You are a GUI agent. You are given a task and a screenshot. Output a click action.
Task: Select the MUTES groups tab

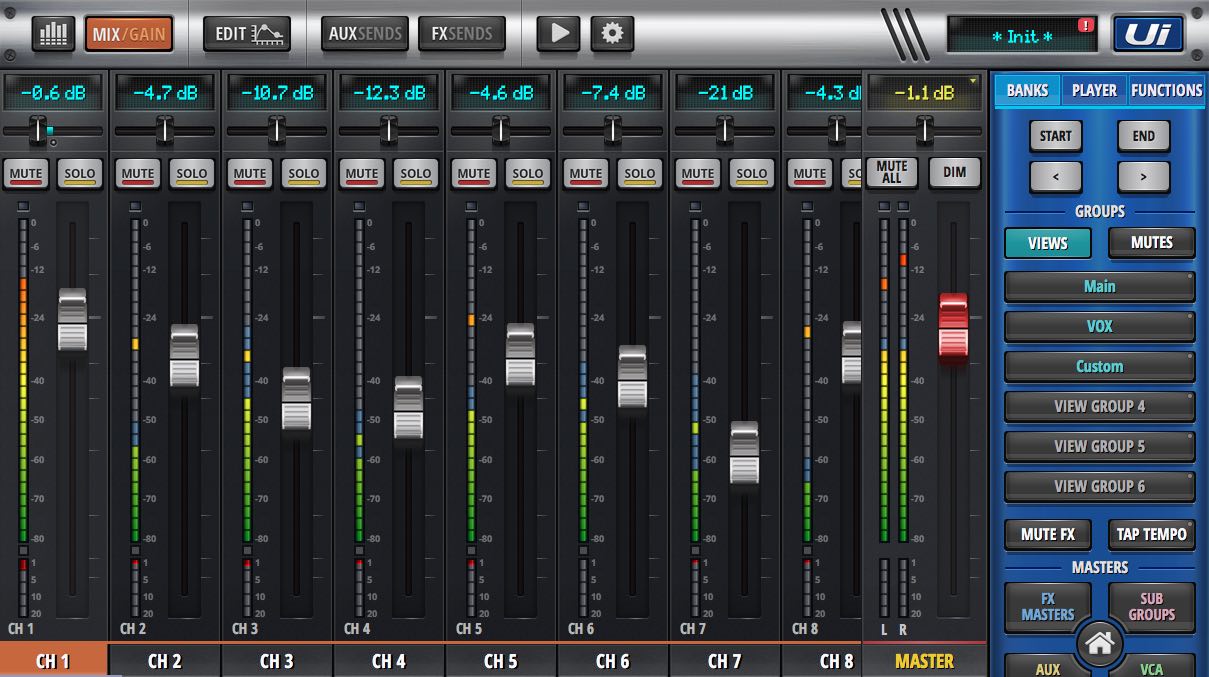tap(1152, 243)
